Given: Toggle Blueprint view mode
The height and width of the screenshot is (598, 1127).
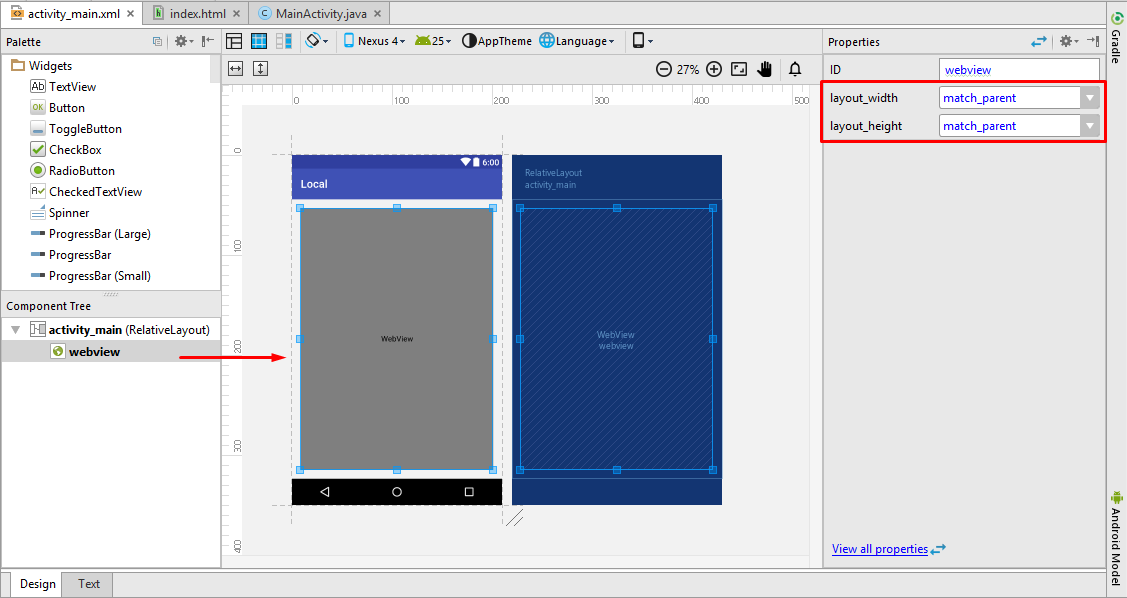Looking at the screenshot, I should pyautogui.click(x=260, y=41).
